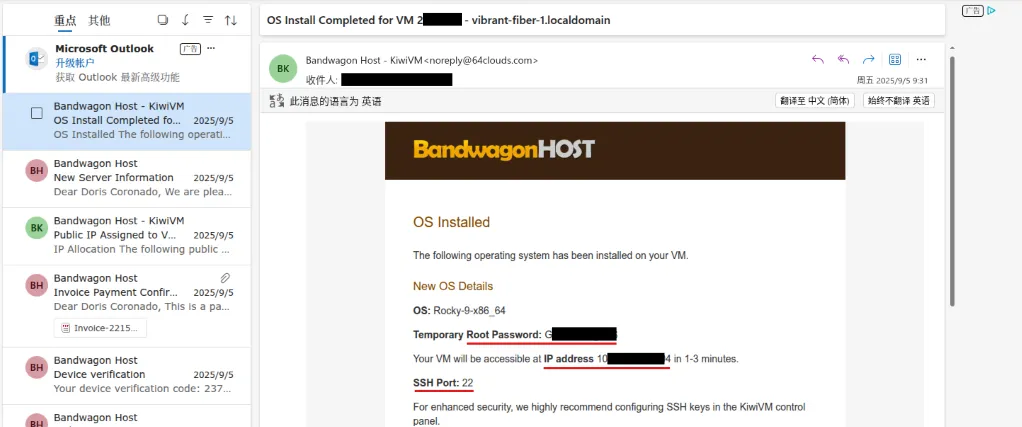Viewport: 1022px width, 427px height.
Task: Click the select-all messages icon
Action: point(163,20)
